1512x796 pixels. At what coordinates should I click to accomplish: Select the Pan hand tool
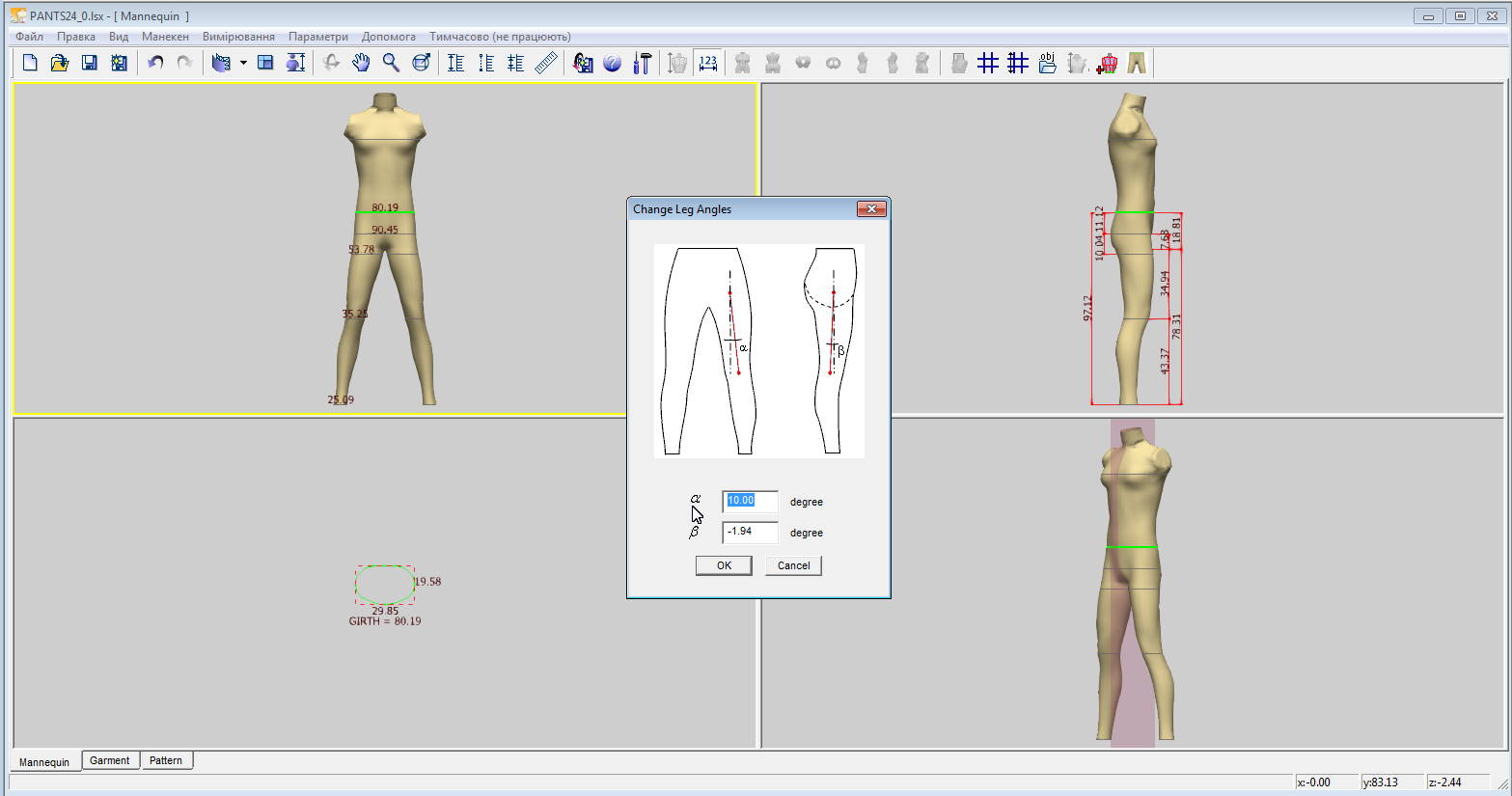pyautogui.click(x=361, y=64)
